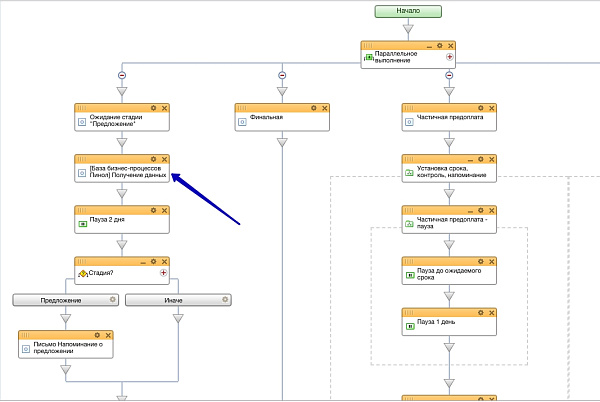The height and width of the screenshot is (402, 600).
Task: Delete the Финальная block
Action: click(324, 108)
